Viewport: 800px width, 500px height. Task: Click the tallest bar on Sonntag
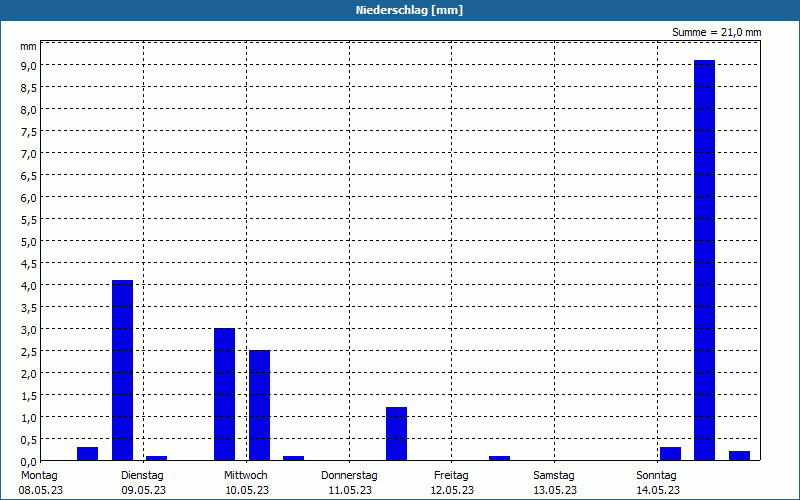[x=704, y=260]
